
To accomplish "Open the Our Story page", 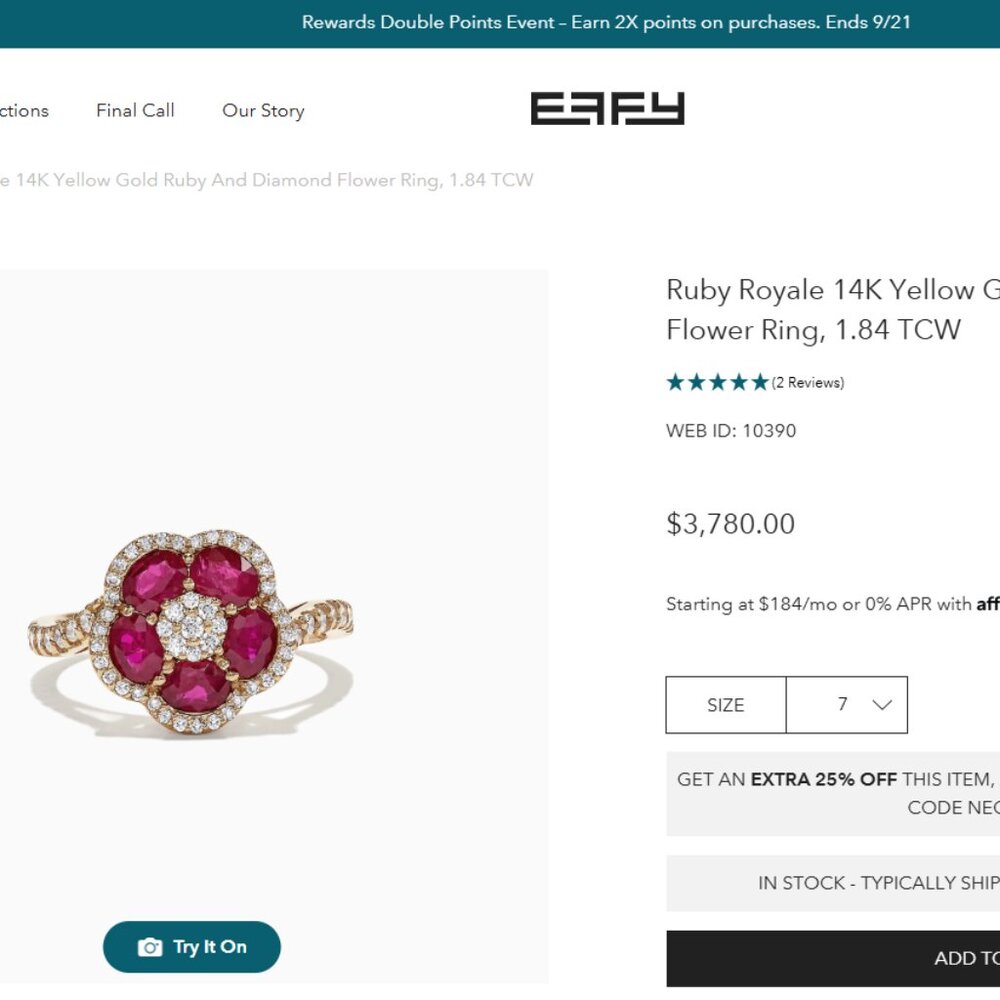I will (263, 110).
